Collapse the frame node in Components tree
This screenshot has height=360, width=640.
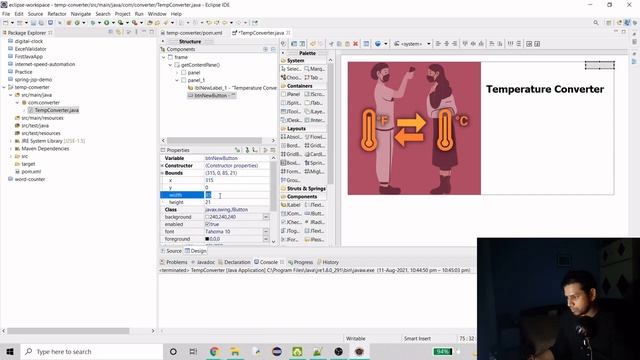tap(164, 58)
